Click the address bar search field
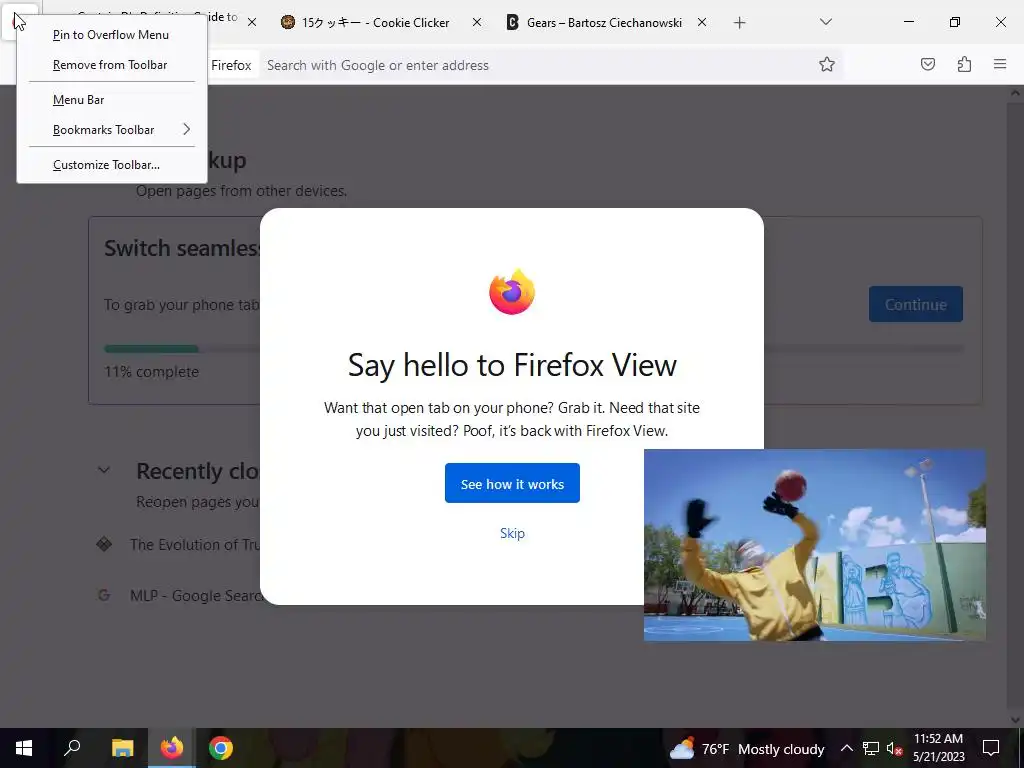This screenshot has height=768, width=1024. [x=536, y=65]
